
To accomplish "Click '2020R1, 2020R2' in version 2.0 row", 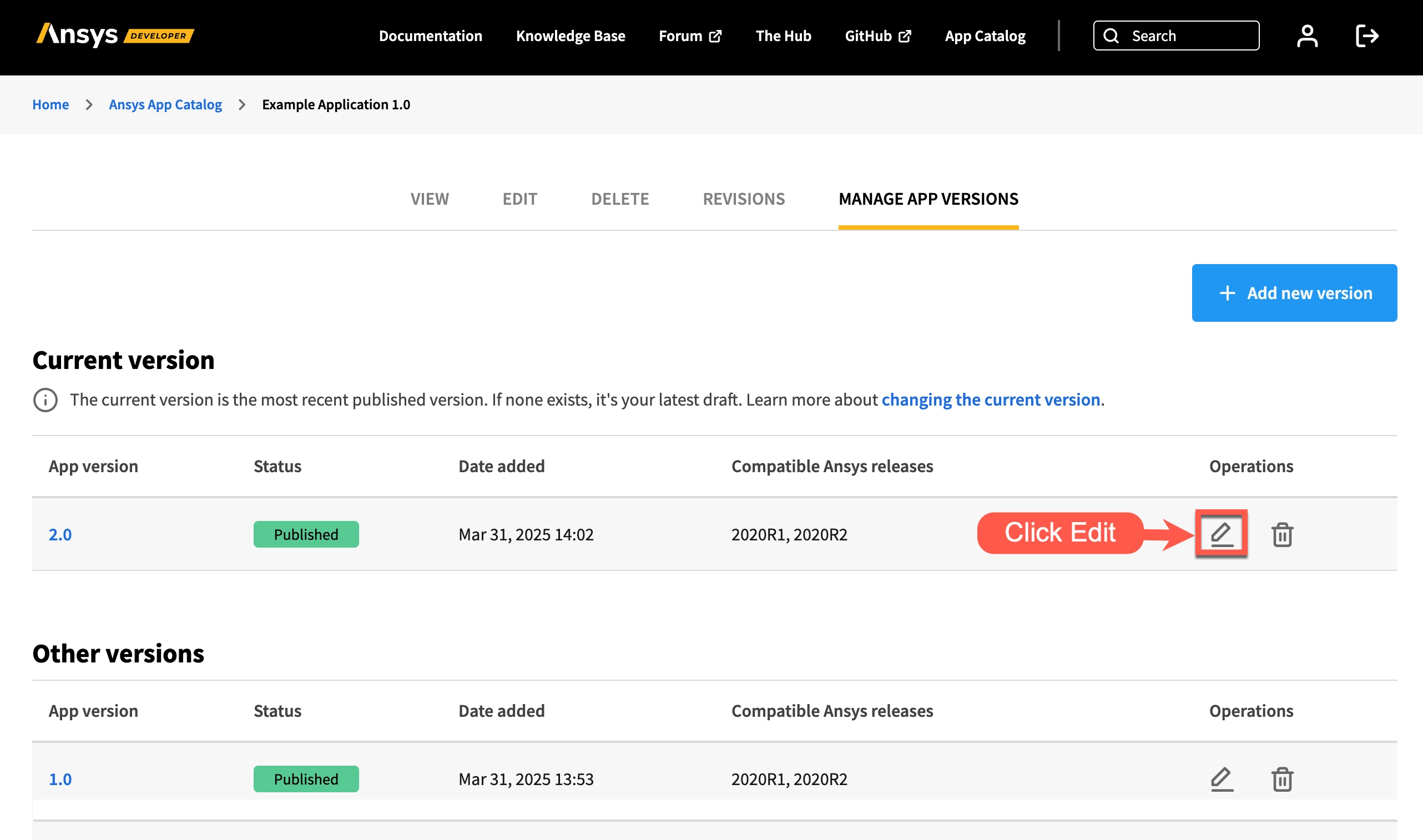I will click(789, 535).
